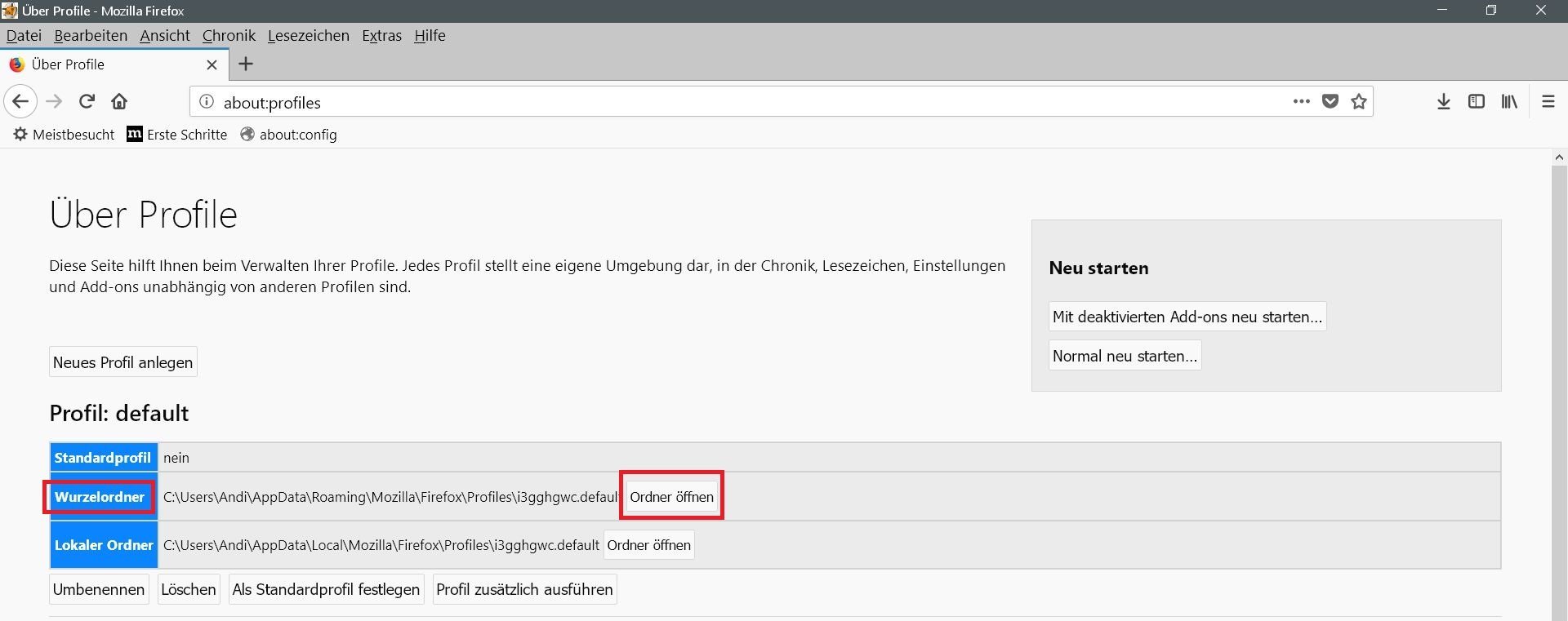Open Meistbesucht bookmark folder
The image size is (1568, 621).
(x=64, y=135)
